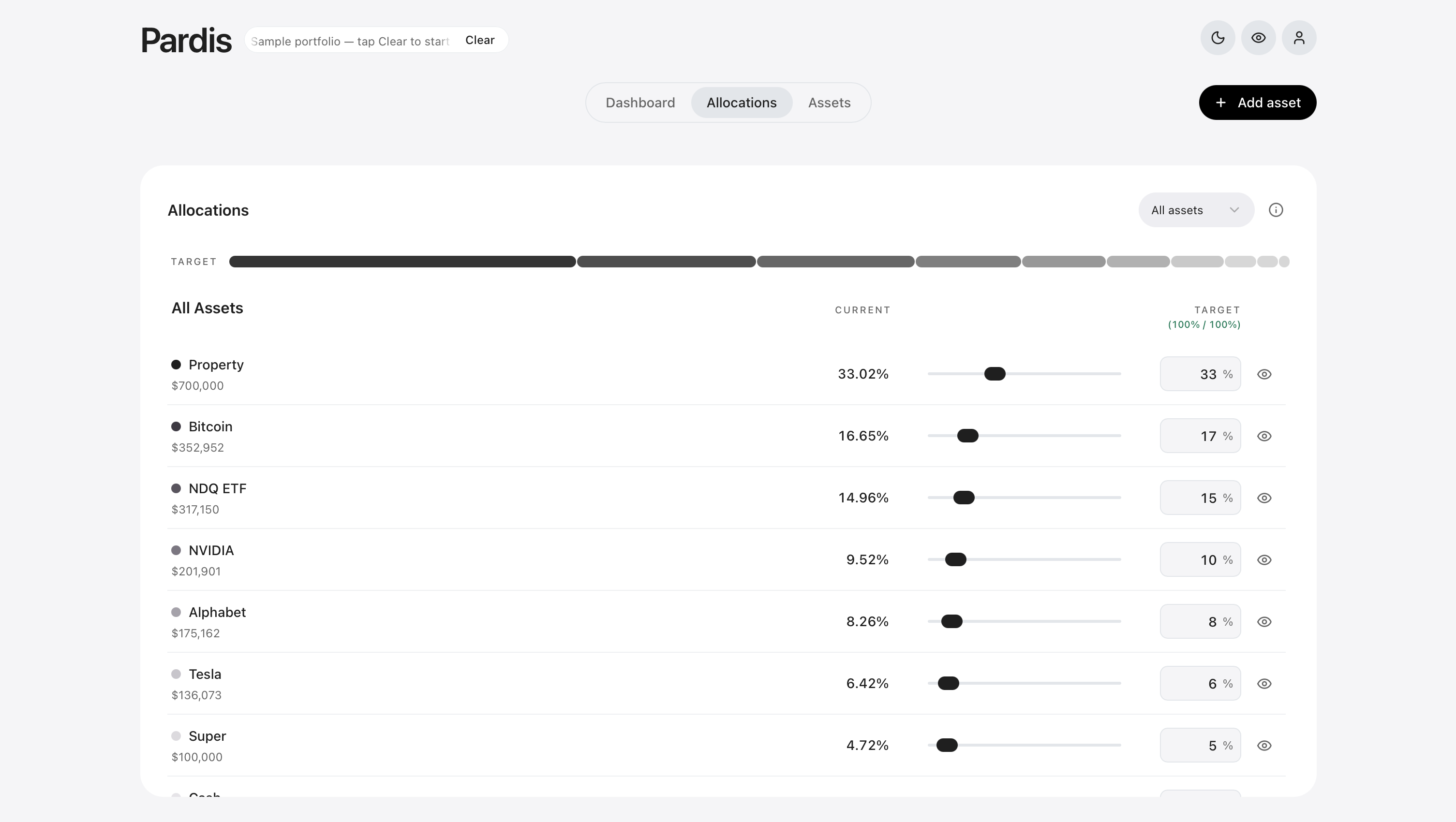
Task: Click the NDQ ETF 15% target input
Action: coord(1200,498)
